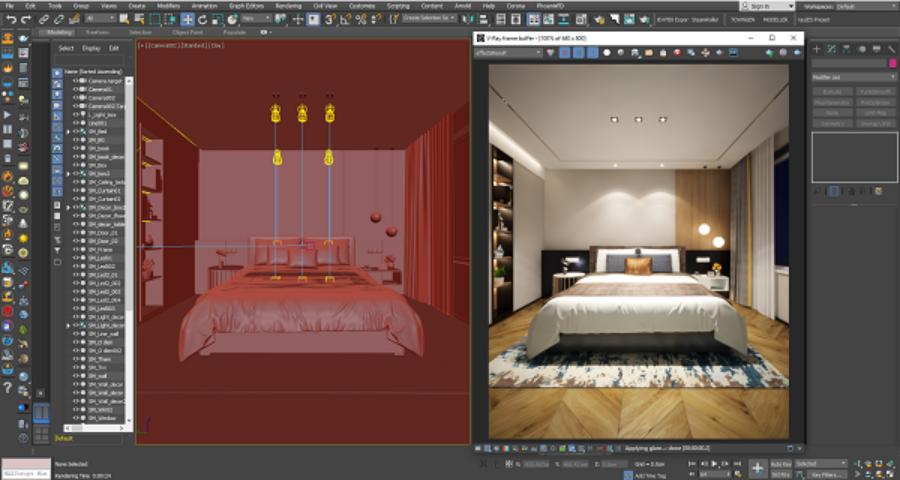Click the Play animation button
The image size is (900, 480).
point(715,465)
